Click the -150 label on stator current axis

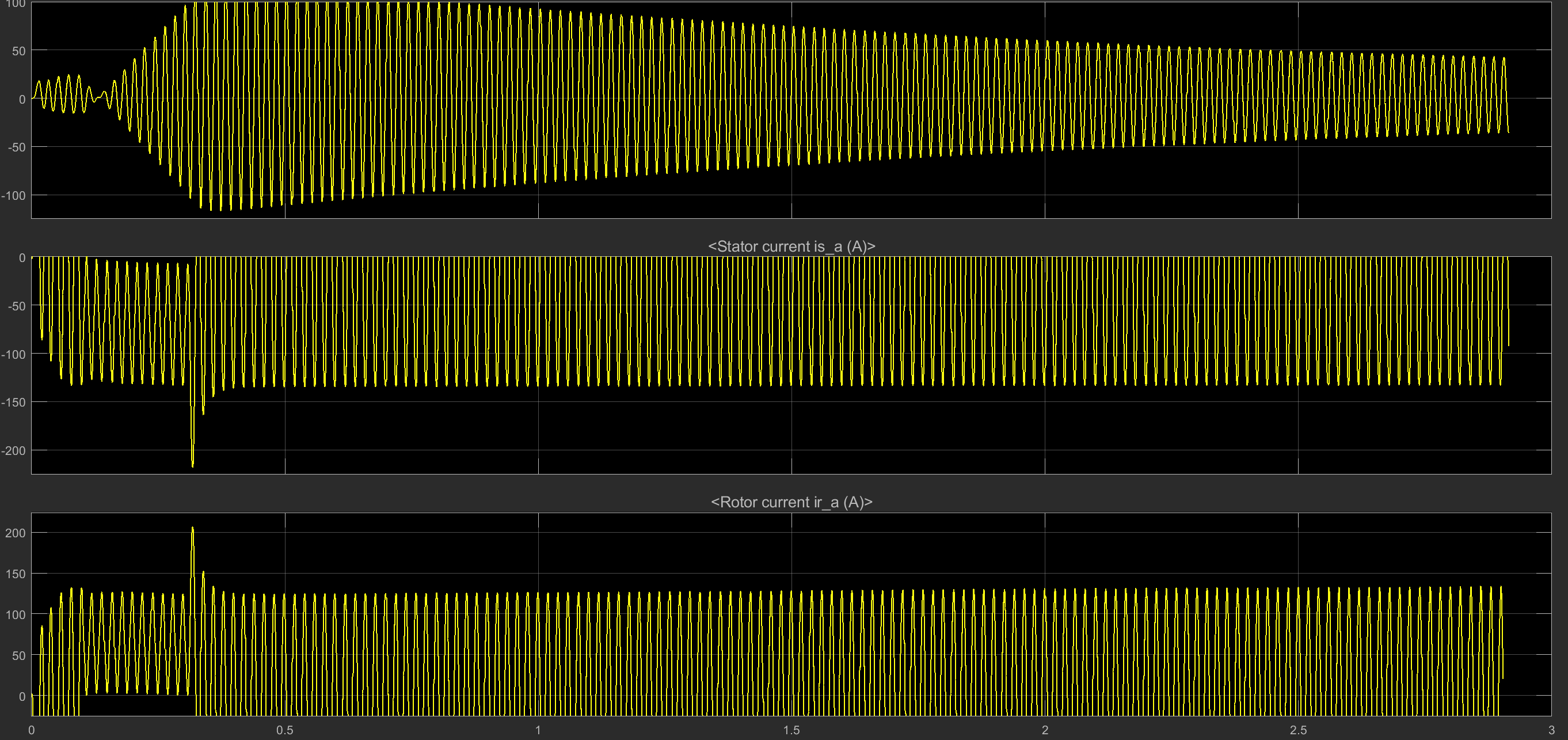pos(13,402)
